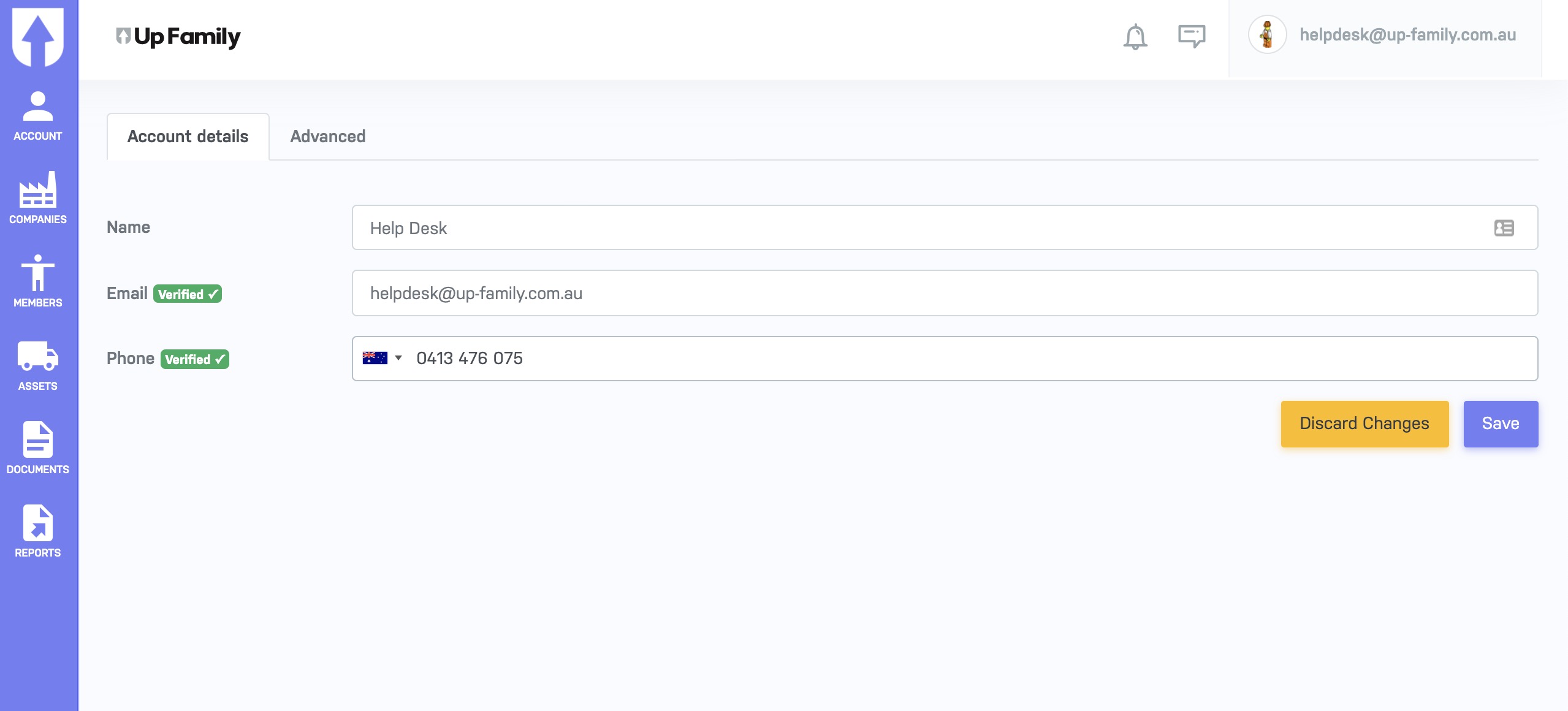This screenshot has height=711, width=1568.
Task: Switch to the Advanced tab
Action: pyautogui.click(x=327, y=136)
